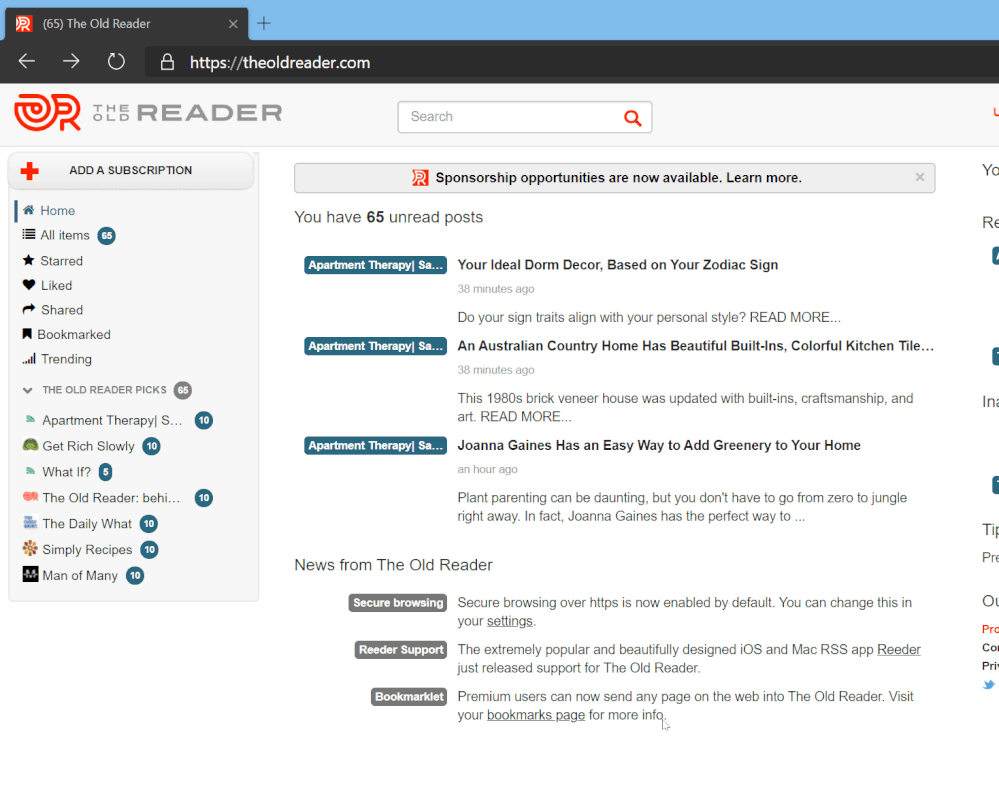Show Starred posts

click(x=62, y=261)
